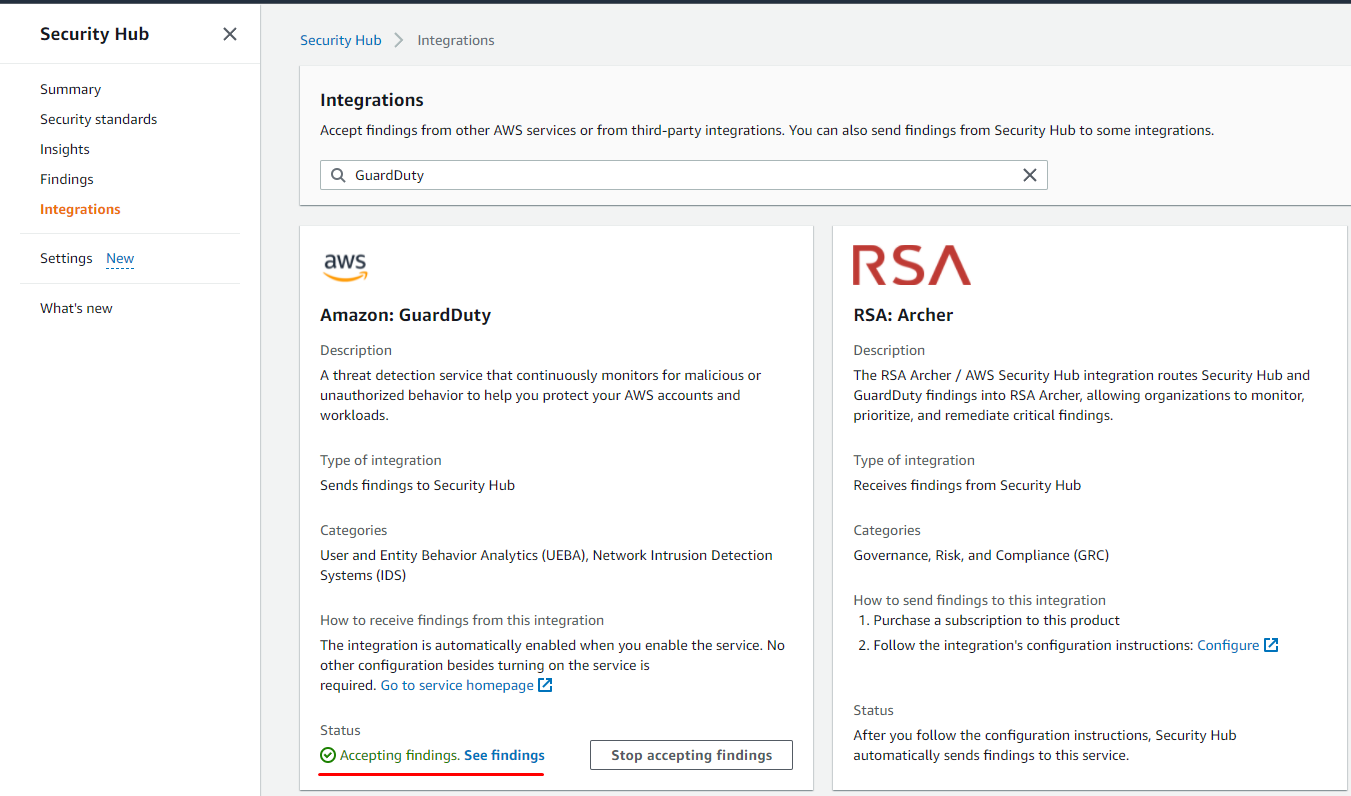Click the Integrations panel heading

(x=372, y=100)
